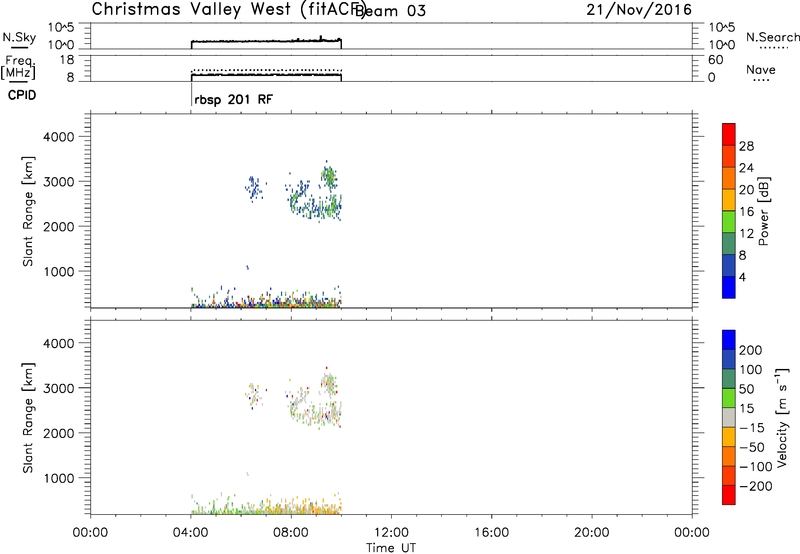
Task: Click the "08:00" time axis label
Action: pyautogui.click(x=291, y=533)
